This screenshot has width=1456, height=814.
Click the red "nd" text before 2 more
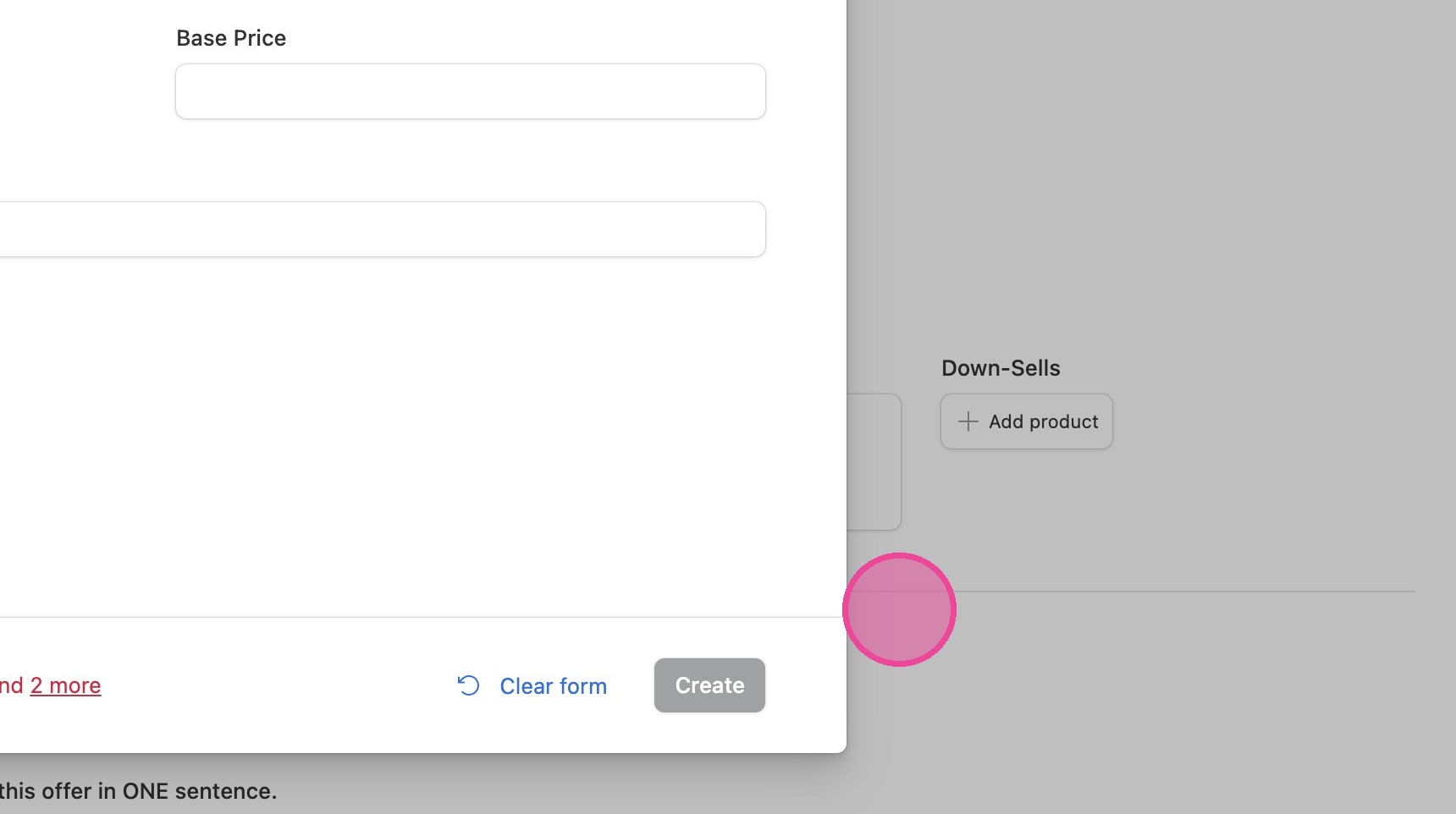[x=12, y=685]
